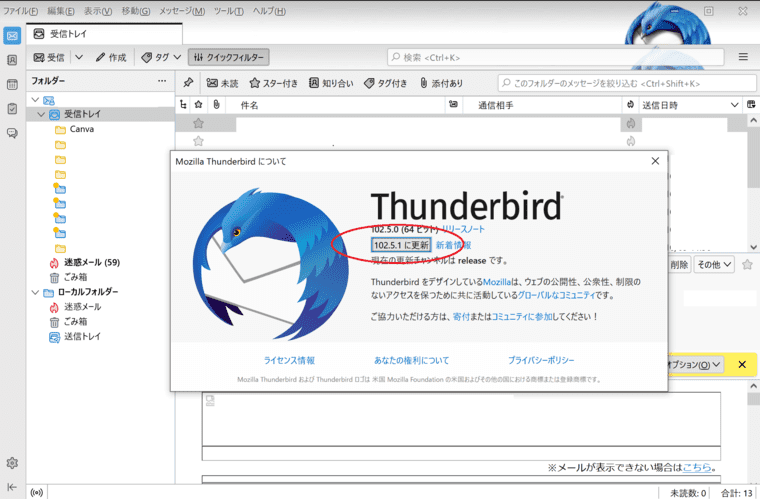Open the Address Book sidebar icon
The height and width of the screenshot is (499, 760).
(12, 60)
